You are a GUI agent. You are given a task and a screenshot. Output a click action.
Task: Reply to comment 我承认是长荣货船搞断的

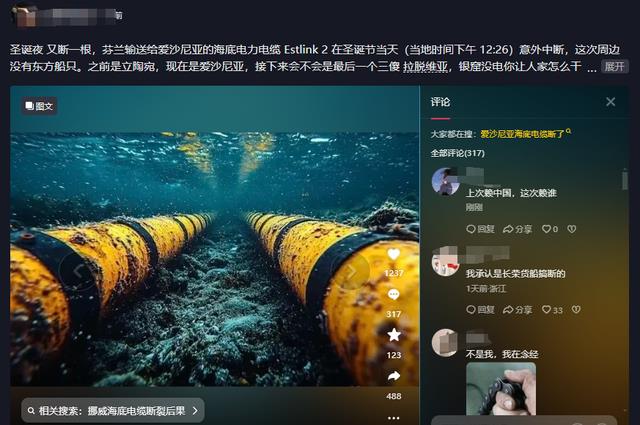click(x=480, y=310)
